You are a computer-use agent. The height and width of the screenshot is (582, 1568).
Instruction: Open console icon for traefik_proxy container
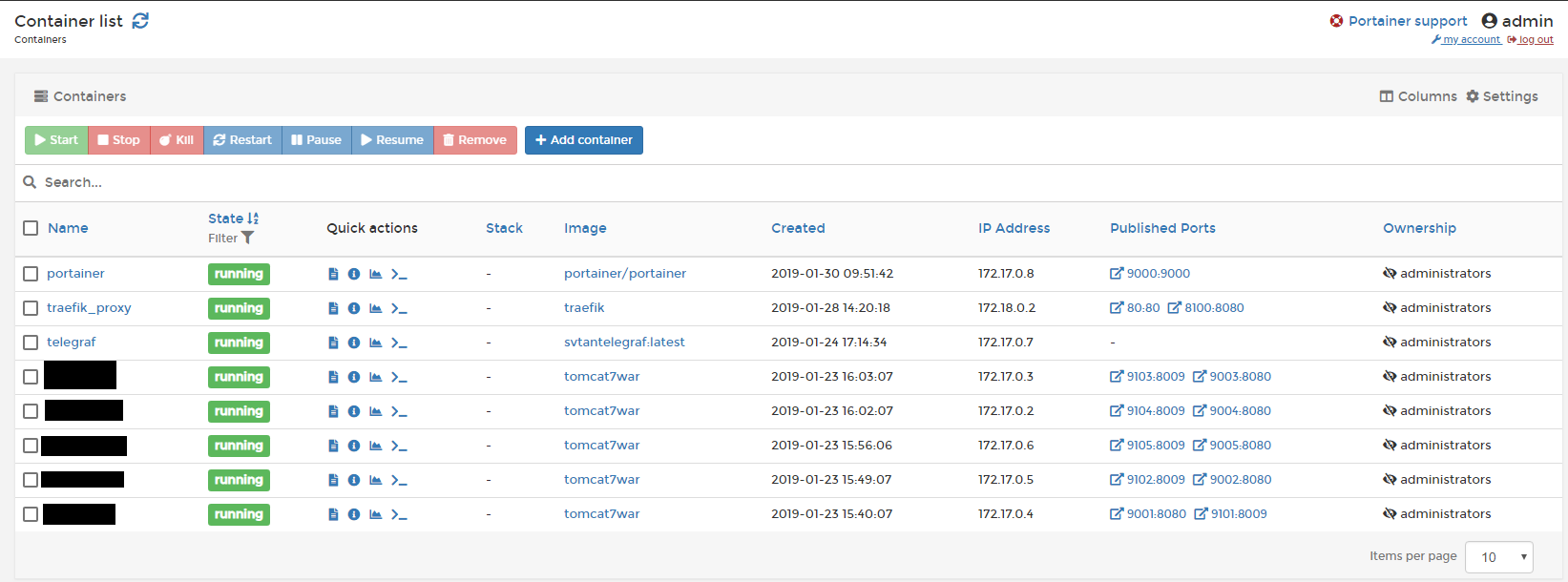399,308
